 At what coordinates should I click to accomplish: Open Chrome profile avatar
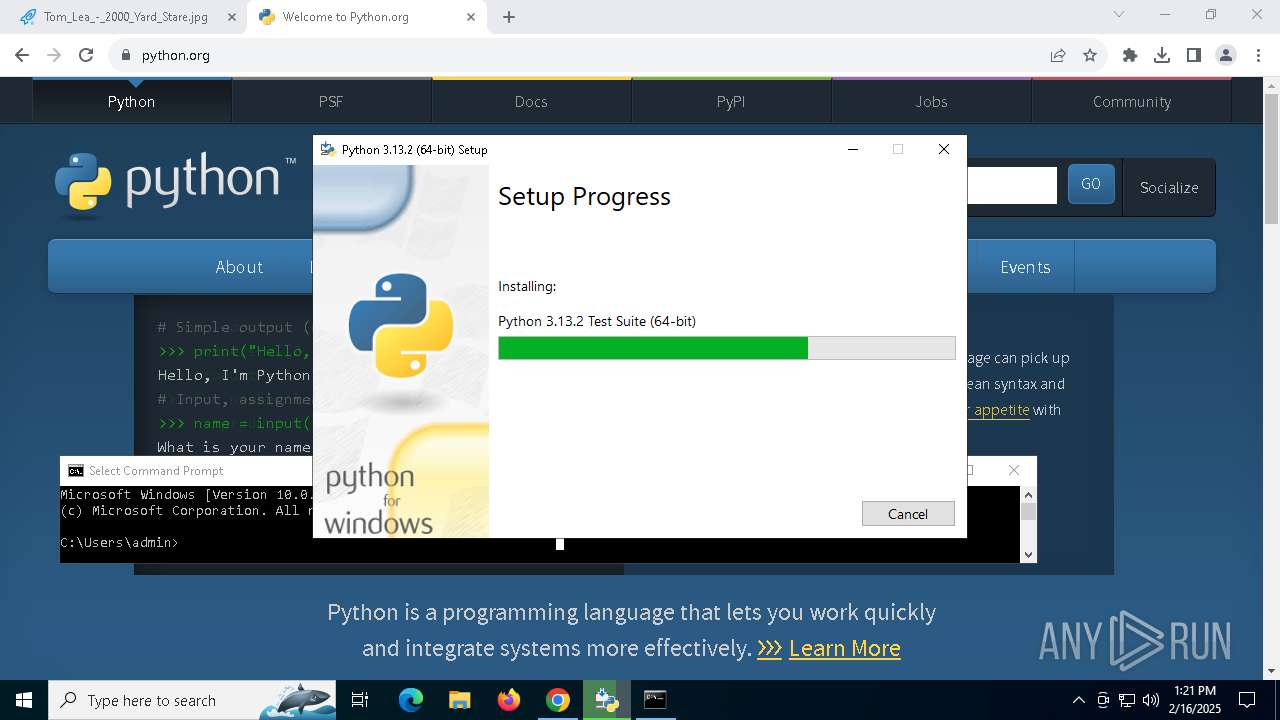pyautogui.click(x=1226, y=55)
